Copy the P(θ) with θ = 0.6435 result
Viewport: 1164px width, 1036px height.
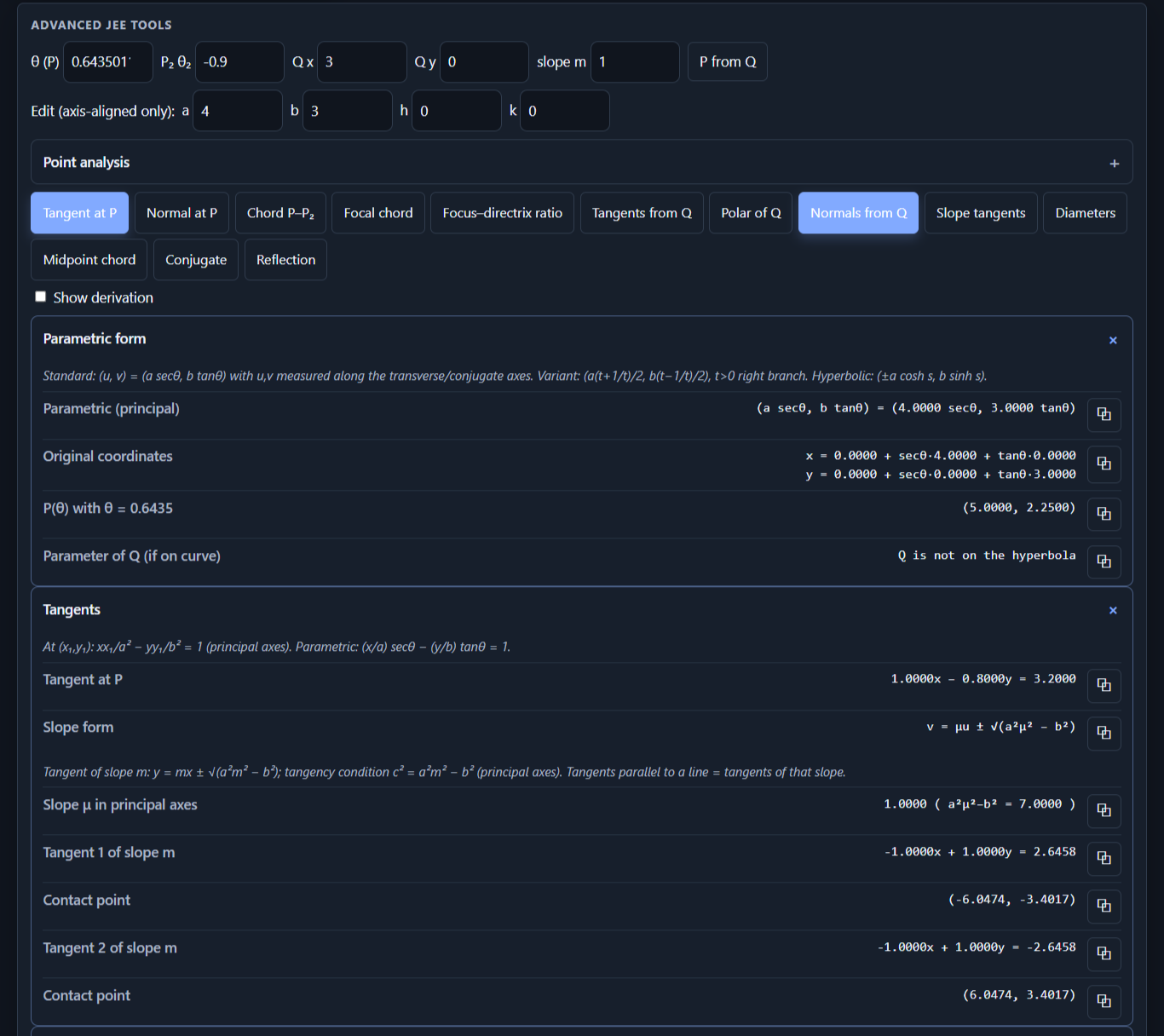1103,515
